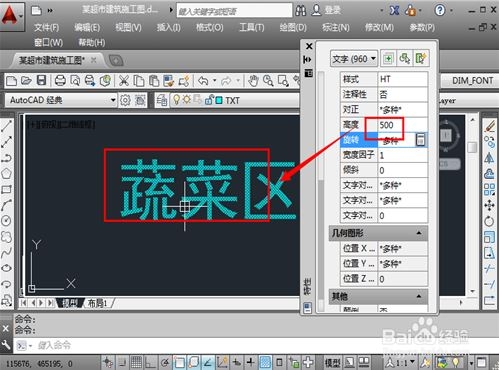Toggle layer freeze sun icon
This screenshot has width=499, height=370.
[186, 99]
